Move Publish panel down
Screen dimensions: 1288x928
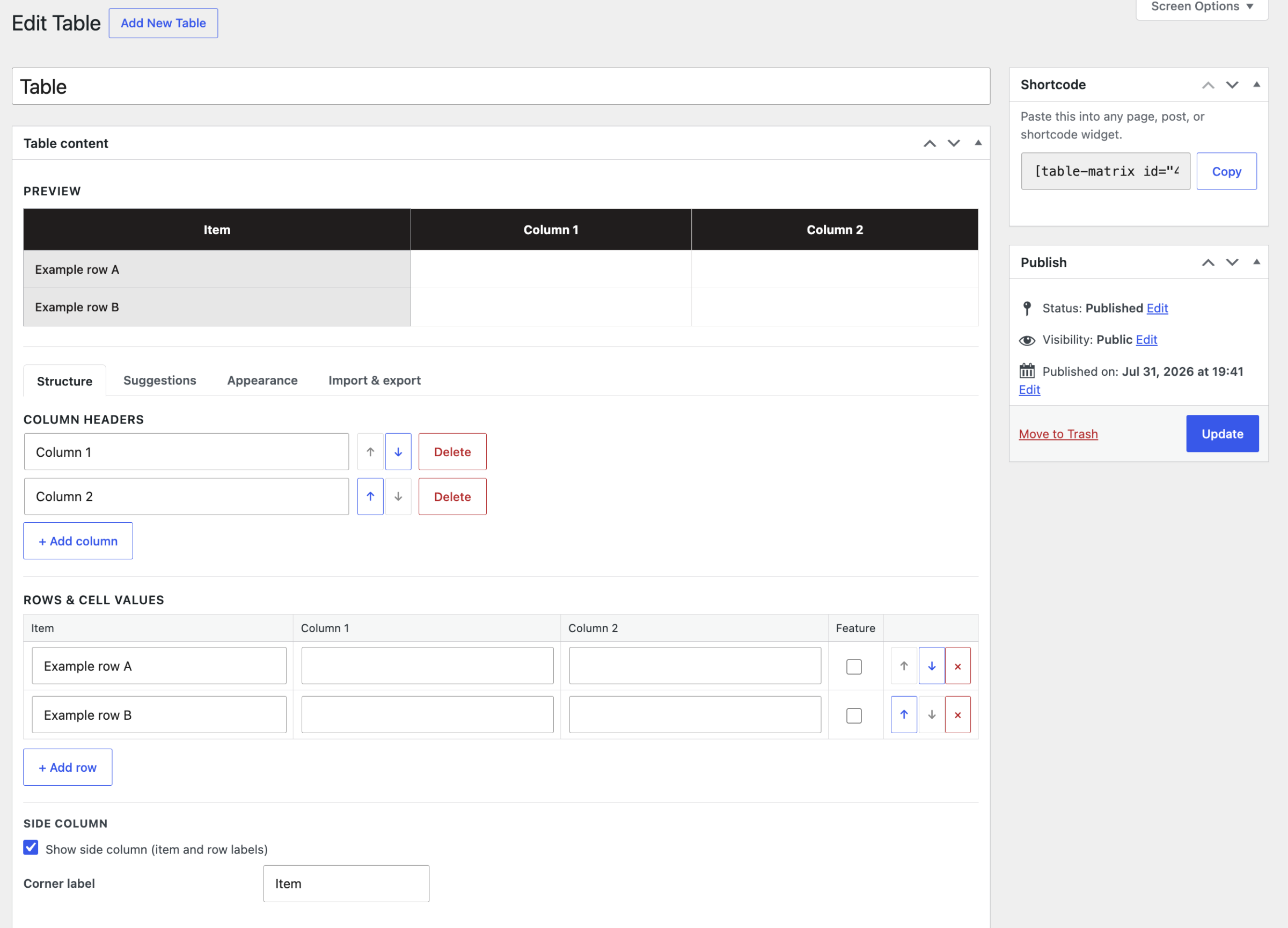1232,262
